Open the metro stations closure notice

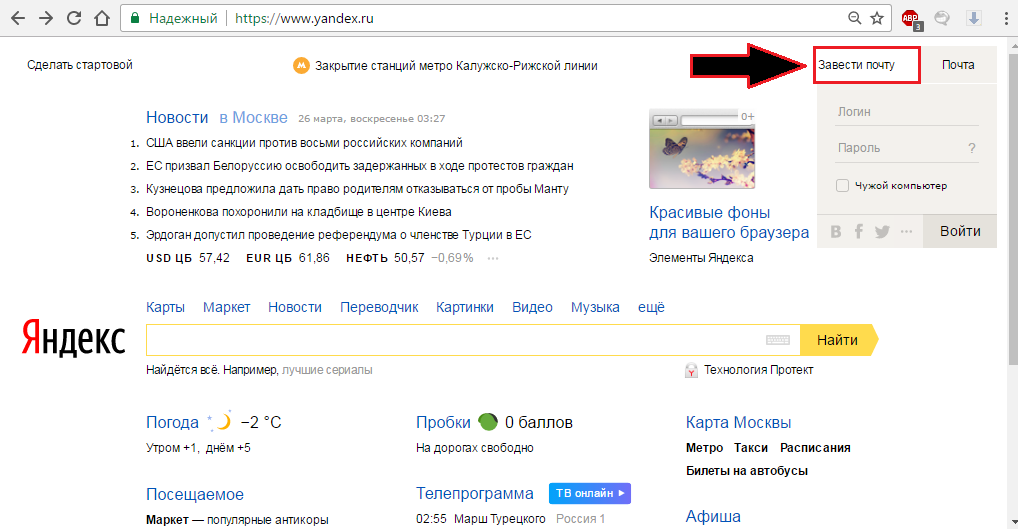(x=456, y=66)
